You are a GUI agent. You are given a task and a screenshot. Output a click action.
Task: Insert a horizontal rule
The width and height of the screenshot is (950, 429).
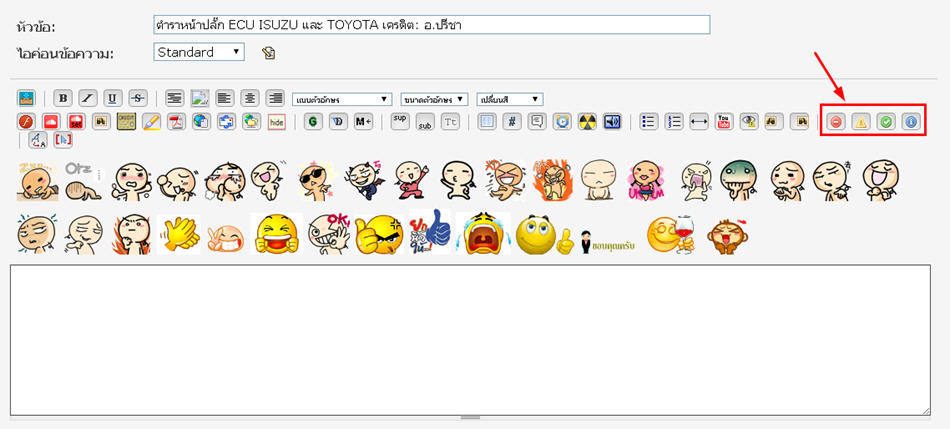[699, 122]
